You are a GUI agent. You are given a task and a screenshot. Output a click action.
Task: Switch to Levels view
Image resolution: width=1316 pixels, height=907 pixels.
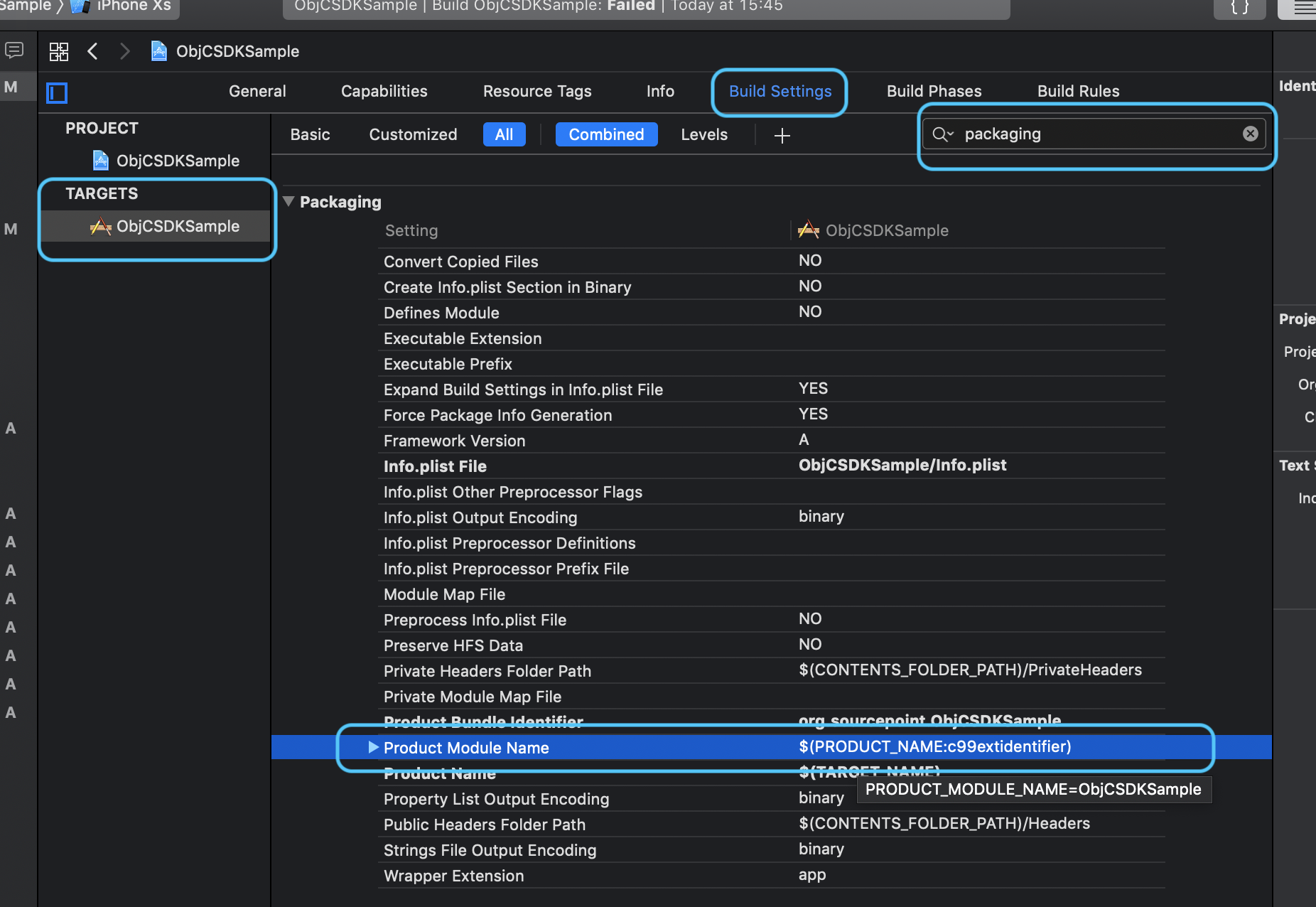pos(704,134)
